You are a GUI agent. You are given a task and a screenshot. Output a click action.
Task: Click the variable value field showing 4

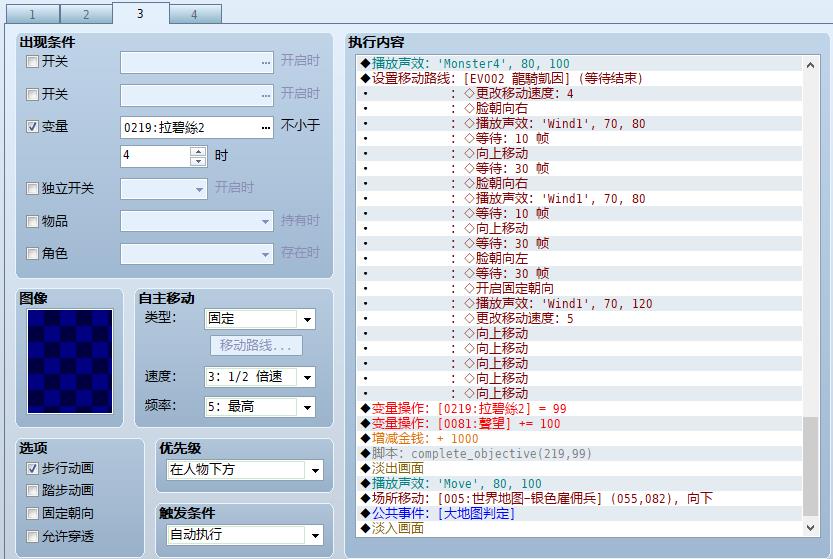[x=155, y=156]
